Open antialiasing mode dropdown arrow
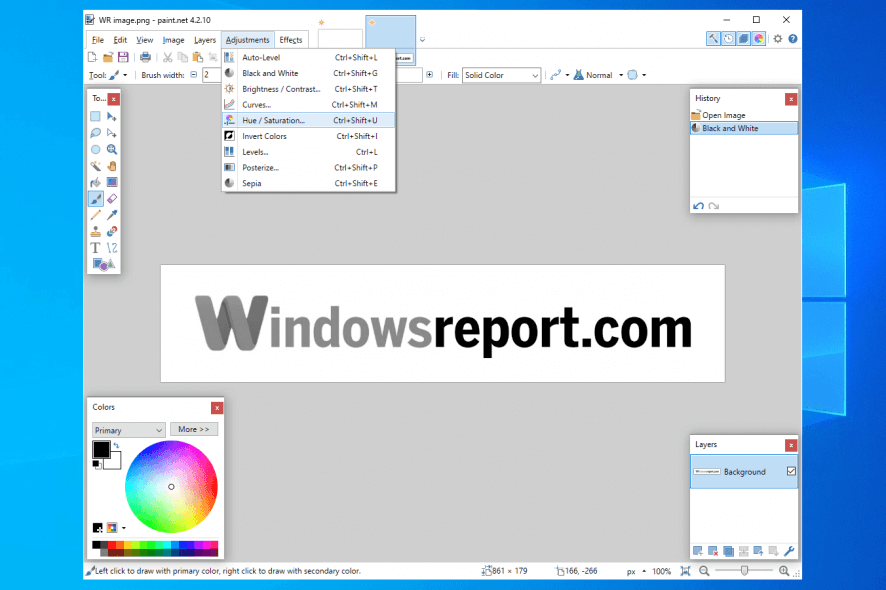Screen dimensions: 886x590 coord(567,75)
